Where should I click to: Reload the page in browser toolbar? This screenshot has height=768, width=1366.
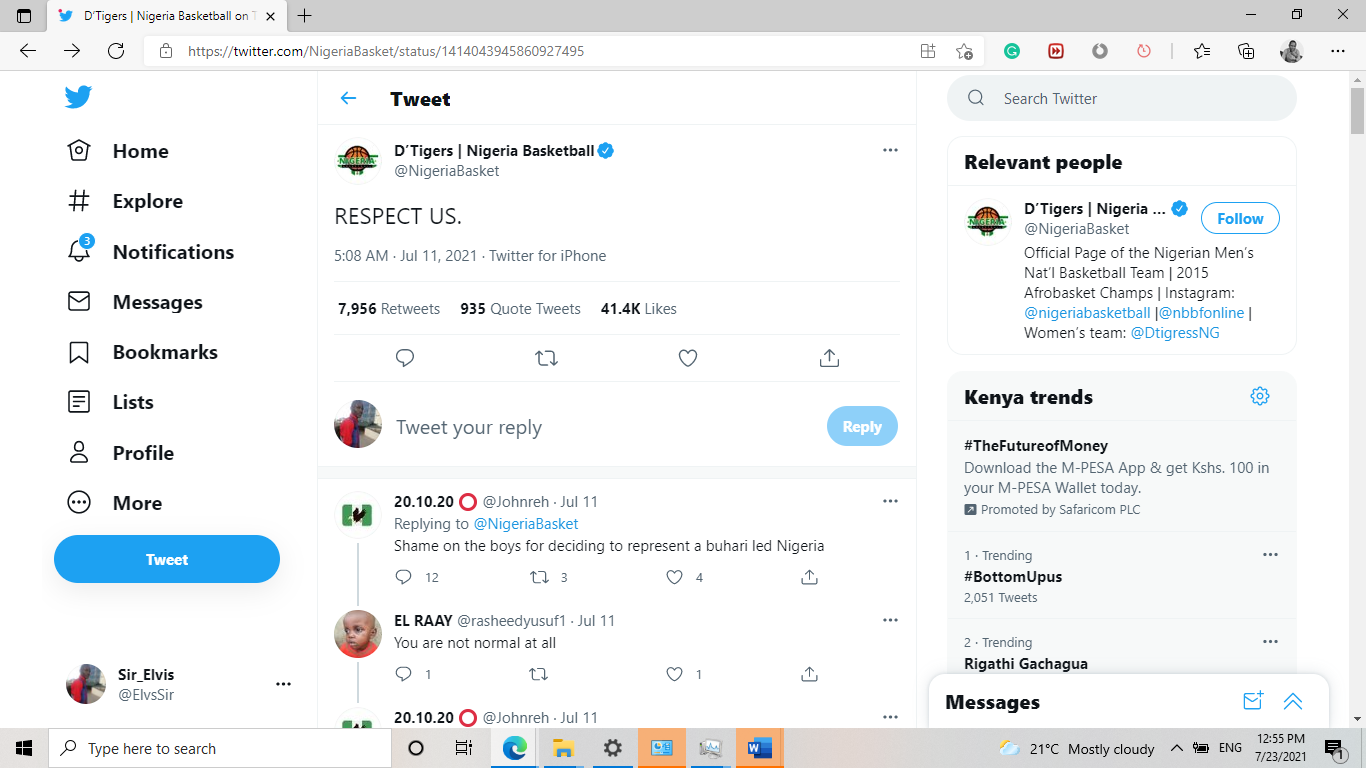[116, 51]
